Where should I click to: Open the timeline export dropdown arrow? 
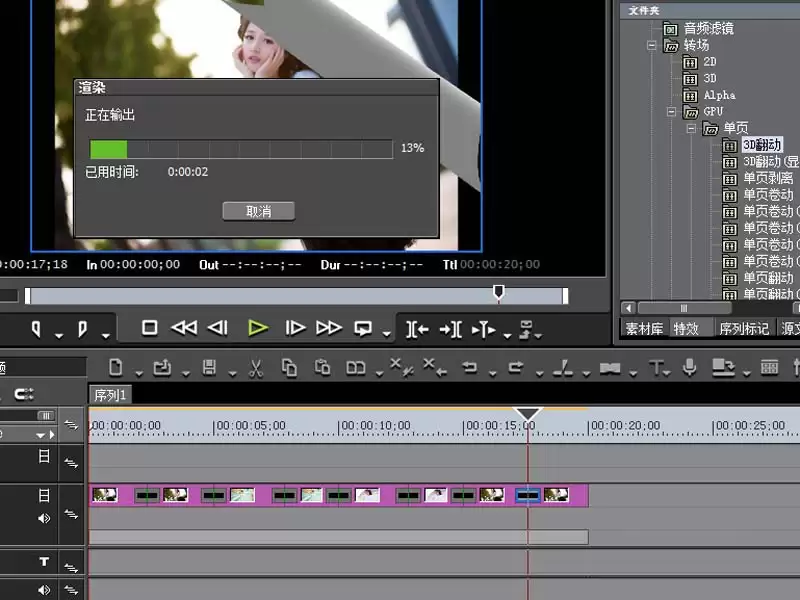[746, 374]
